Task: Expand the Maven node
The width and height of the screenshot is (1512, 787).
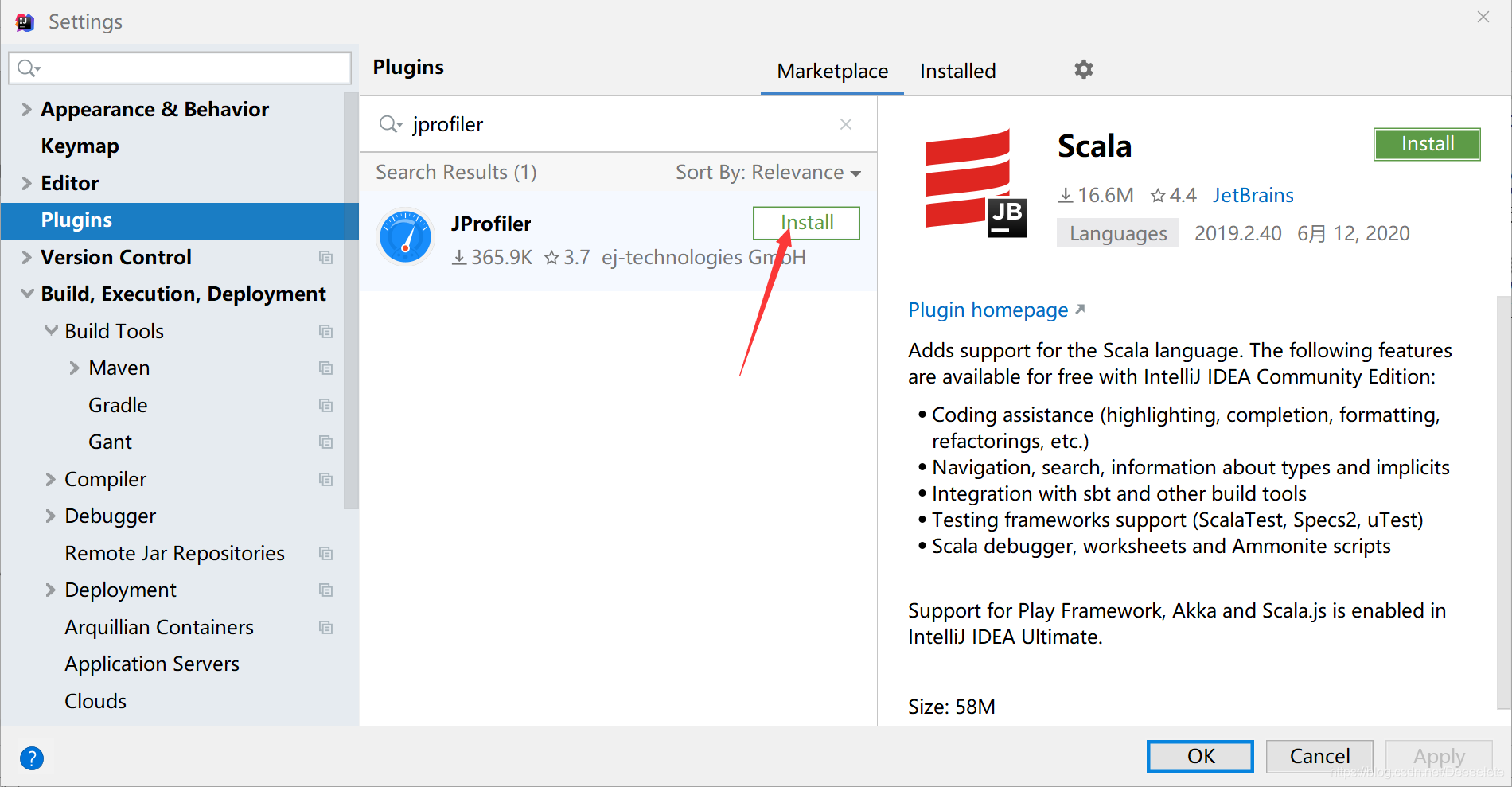Action: point(74,368)
